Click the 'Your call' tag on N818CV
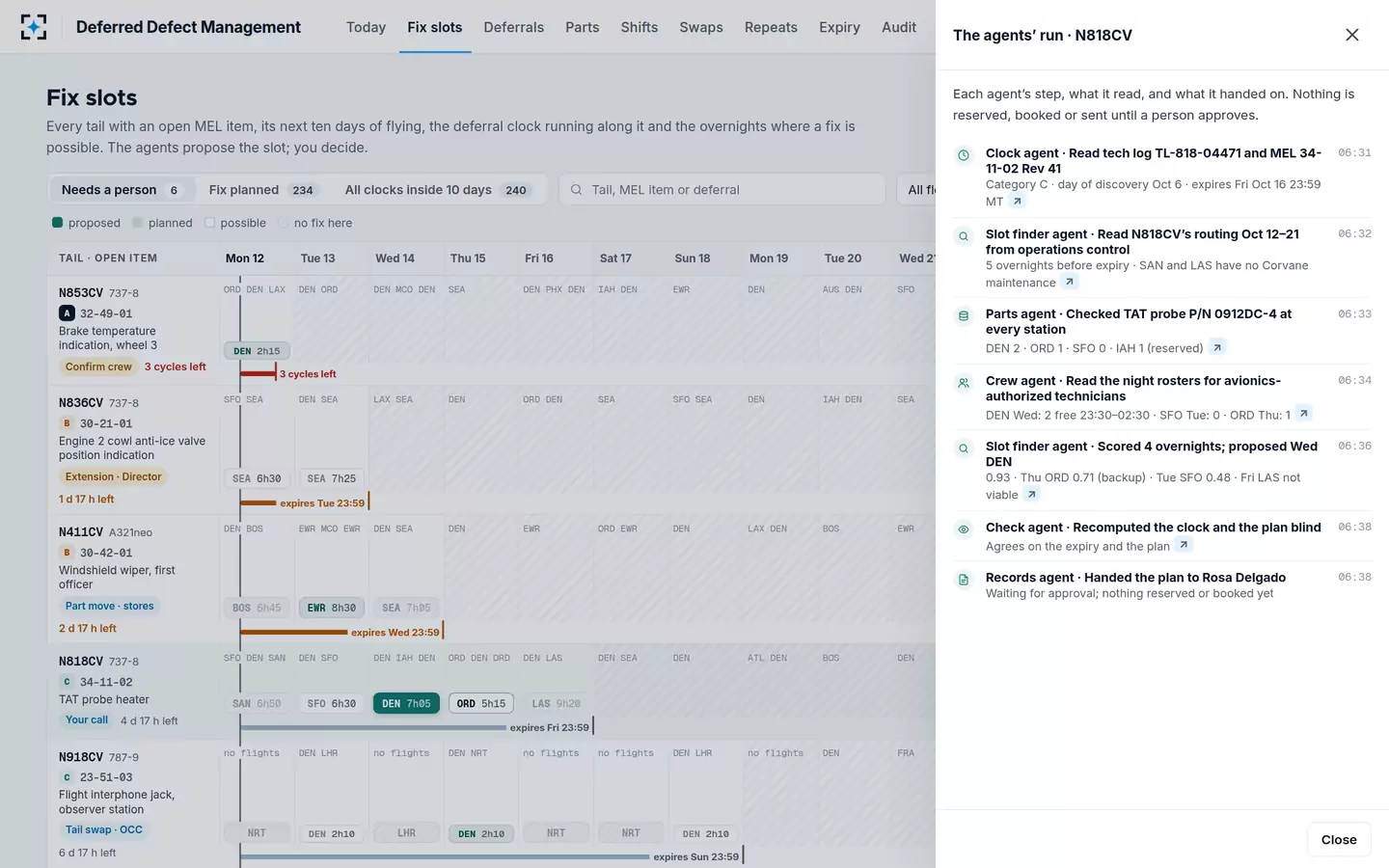Image resolution: width=1389 pixels, height=868 pixels. 87,719
